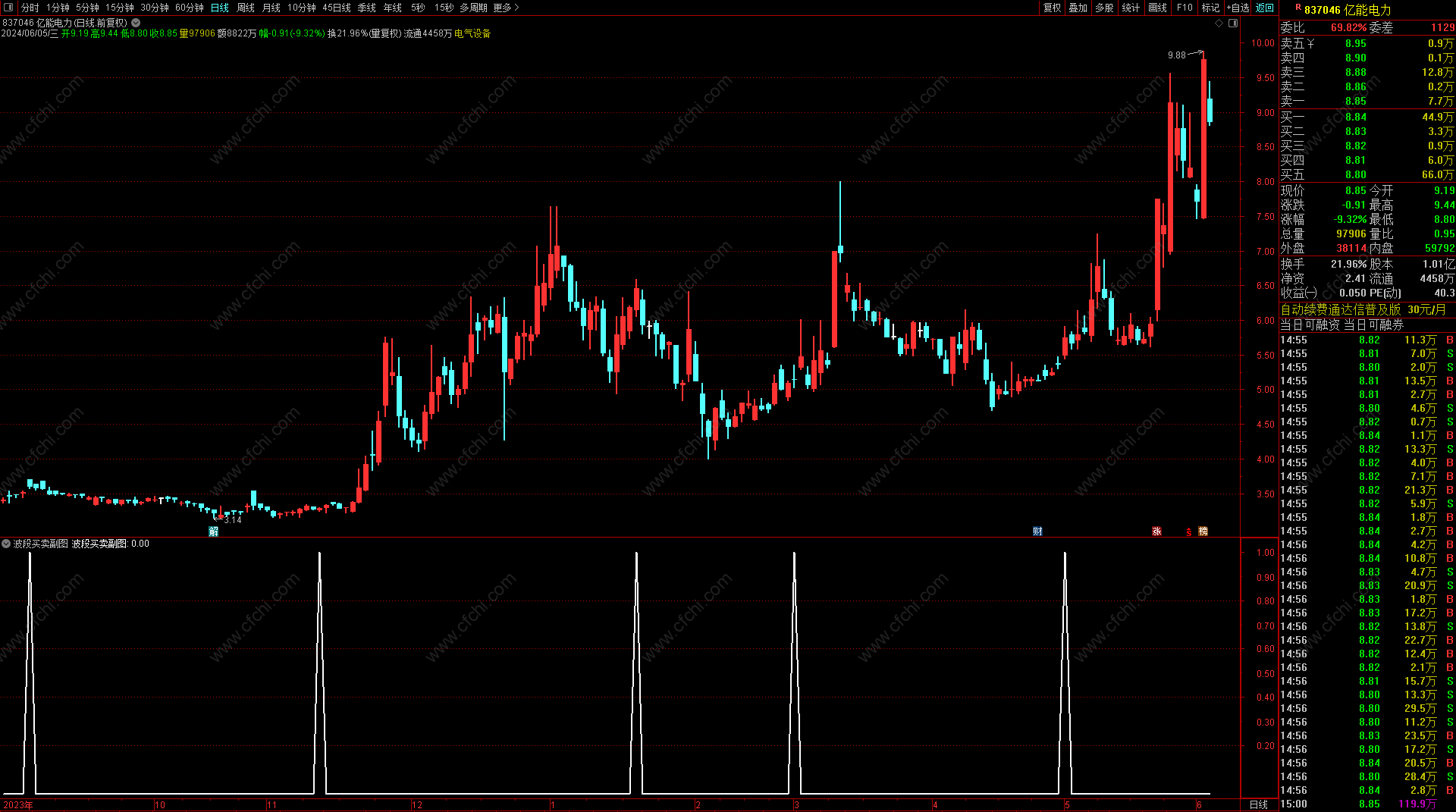
Task: Click the diamond marker icon above chart
Action: click(x=1219, y=23)
